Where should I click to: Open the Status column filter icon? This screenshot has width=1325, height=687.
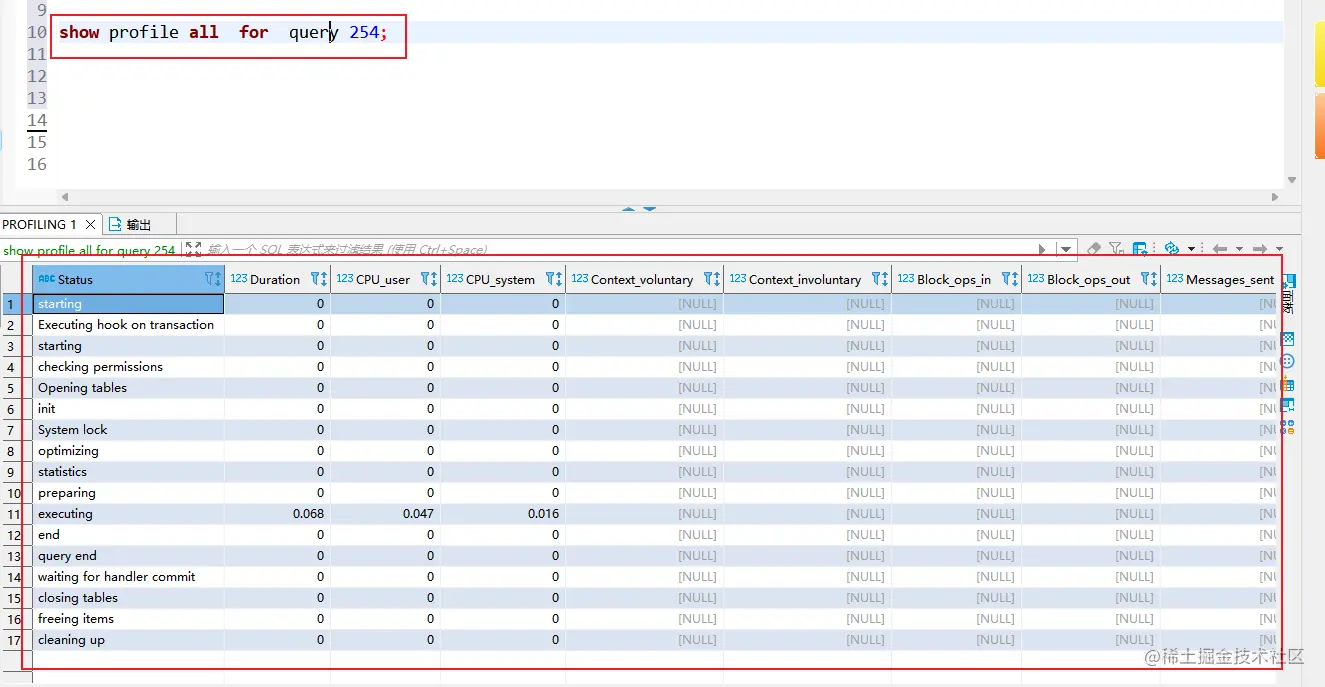coord(211,280)
